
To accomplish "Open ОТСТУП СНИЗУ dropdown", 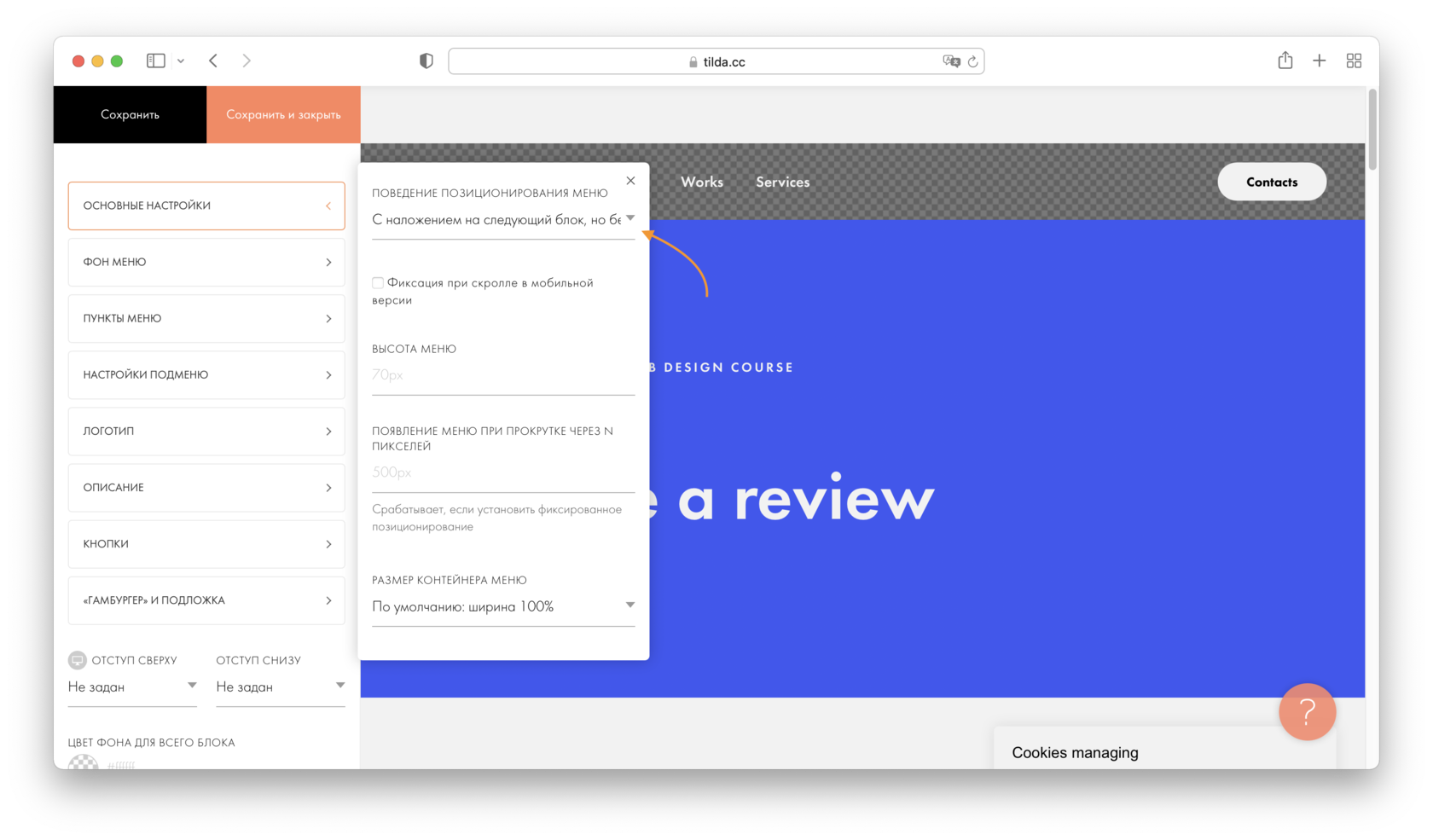I will (281, 686).
